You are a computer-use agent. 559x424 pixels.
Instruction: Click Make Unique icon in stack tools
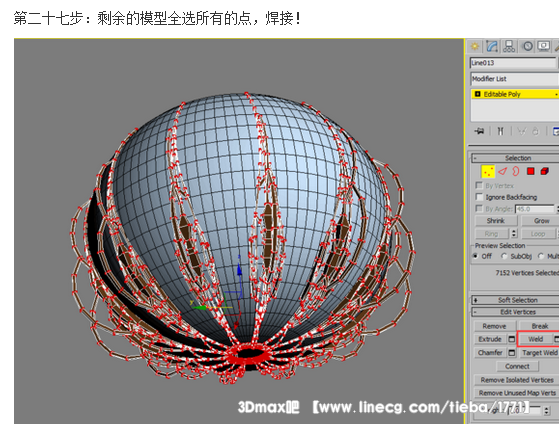pyautogui.click(x=522, y=131)
